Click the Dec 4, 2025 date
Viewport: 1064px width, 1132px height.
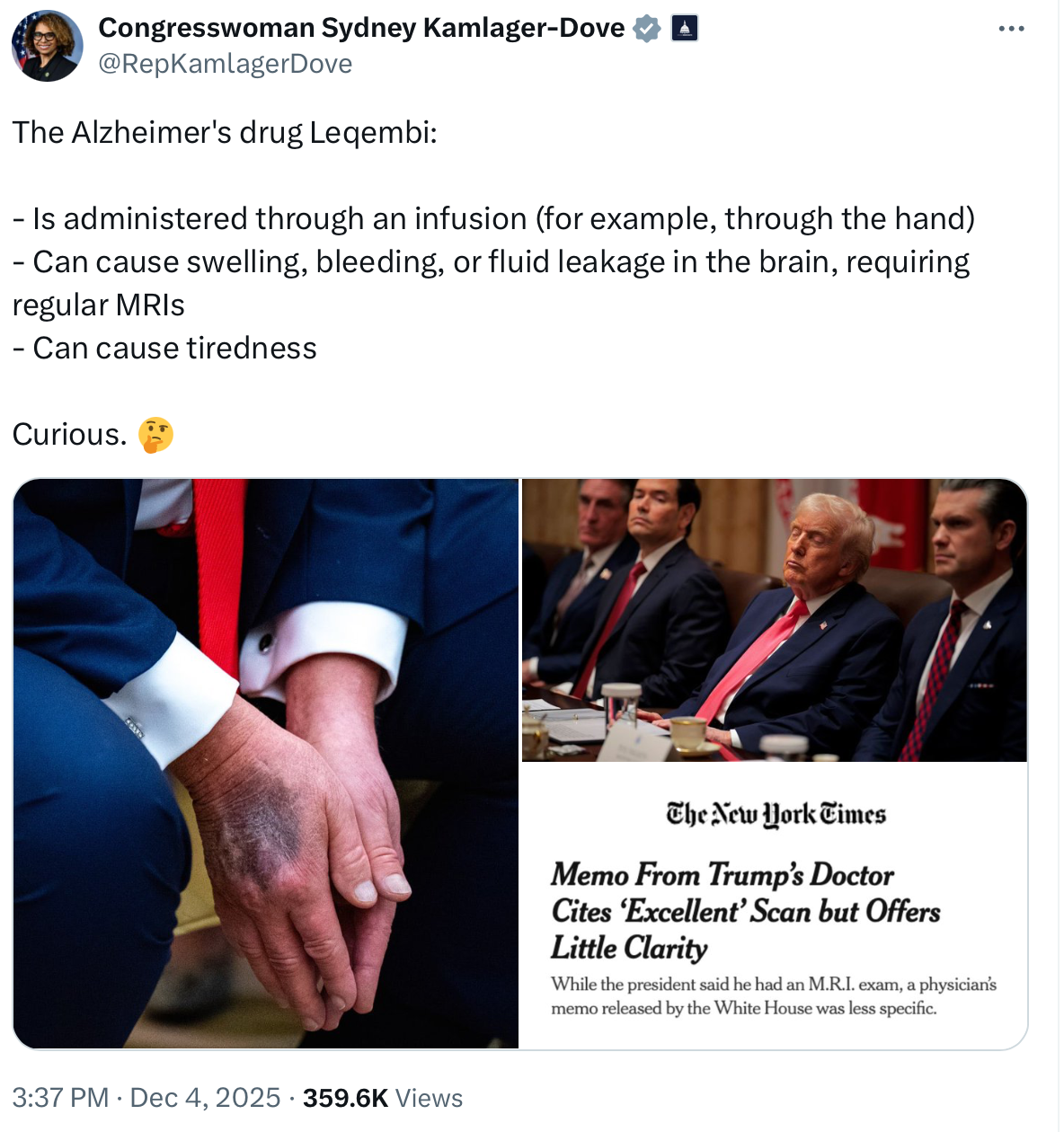pyautogui.click(x=206, y=1098)
